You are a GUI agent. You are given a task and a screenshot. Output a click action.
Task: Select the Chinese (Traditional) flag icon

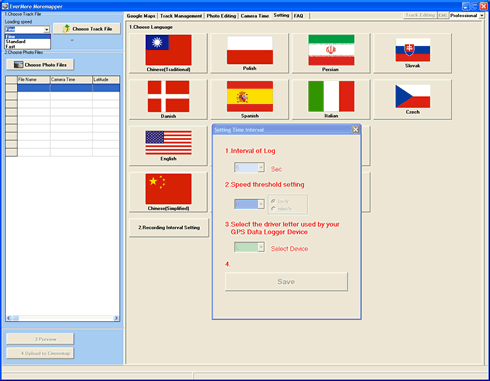[x=168, y=50]
